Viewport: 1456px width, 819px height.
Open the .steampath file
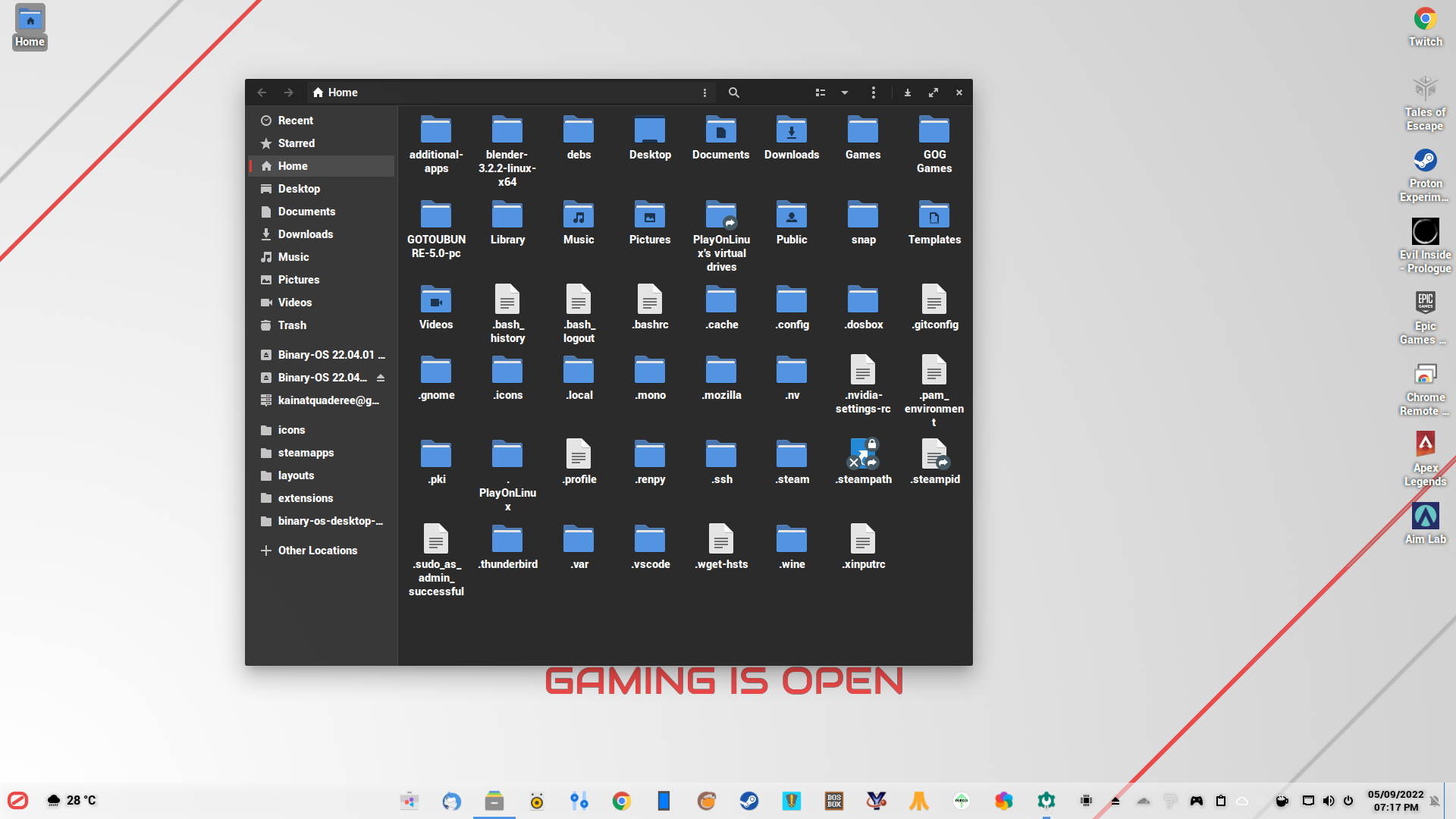coord(863,453)
